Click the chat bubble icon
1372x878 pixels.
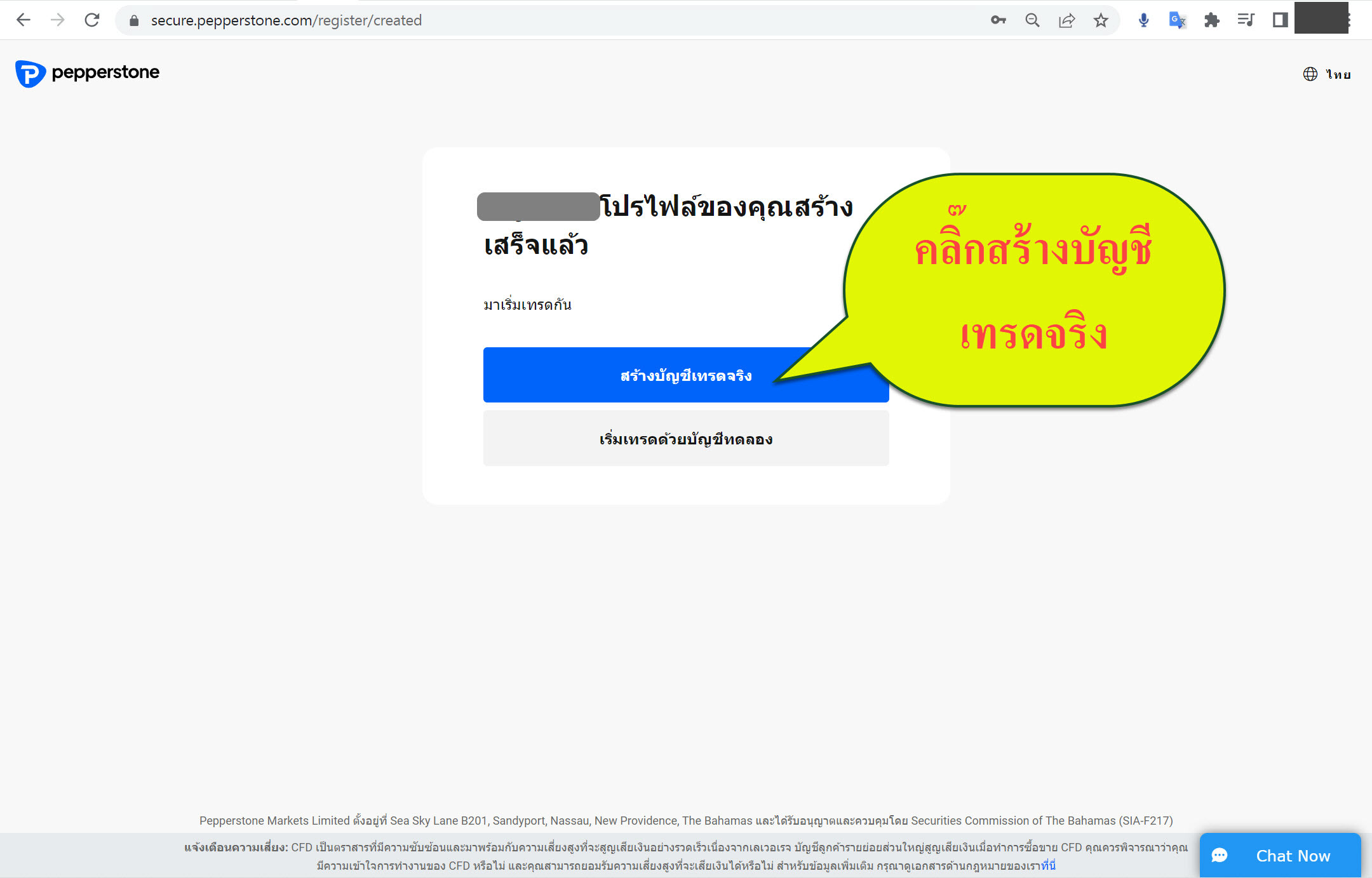point(1219,856)
